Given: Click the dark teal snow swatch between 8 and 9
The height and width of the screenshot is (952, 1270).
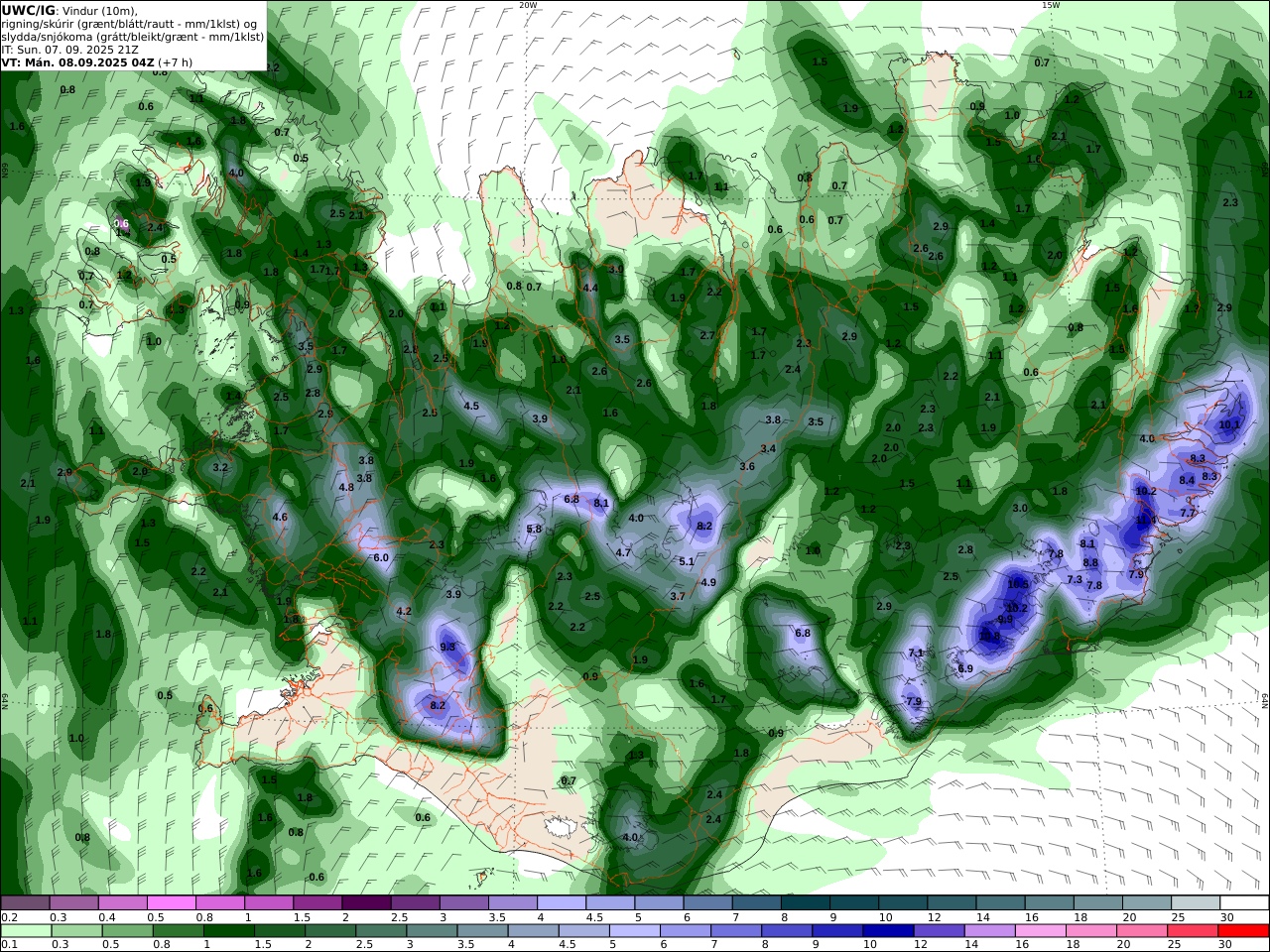Looking at the screenshot, I should point(805,903).
